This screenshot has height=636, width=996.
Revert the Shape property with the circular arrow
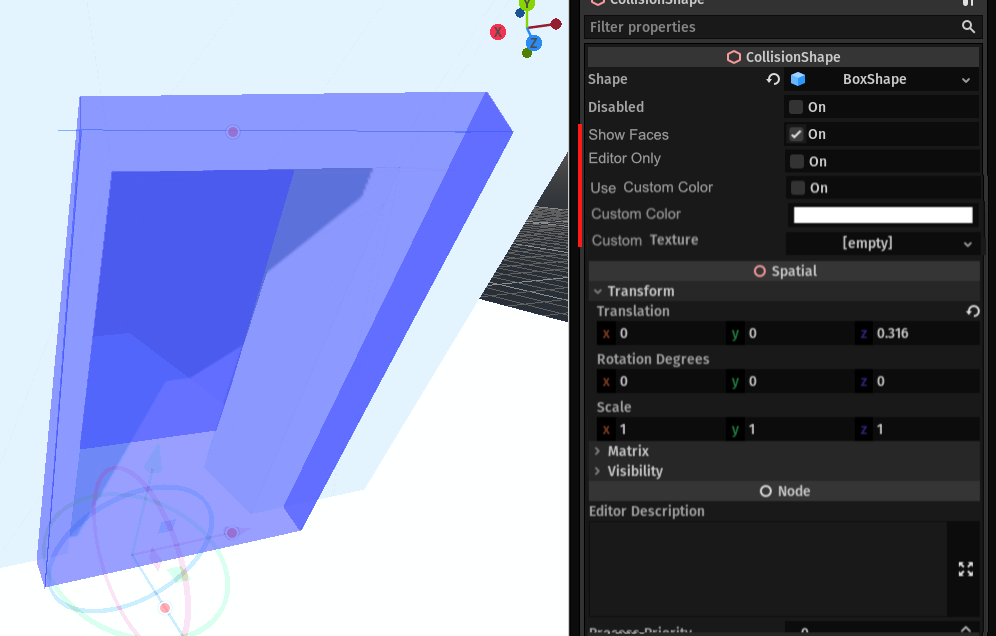(771, 79)
